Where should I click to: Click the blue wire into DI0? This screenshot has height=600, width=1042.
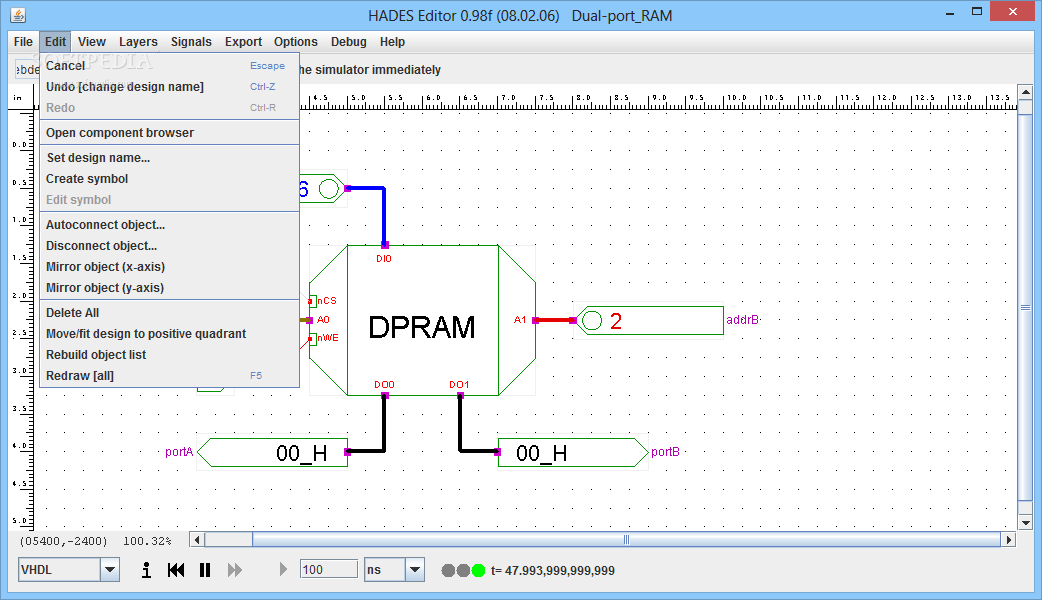[384, 216]
